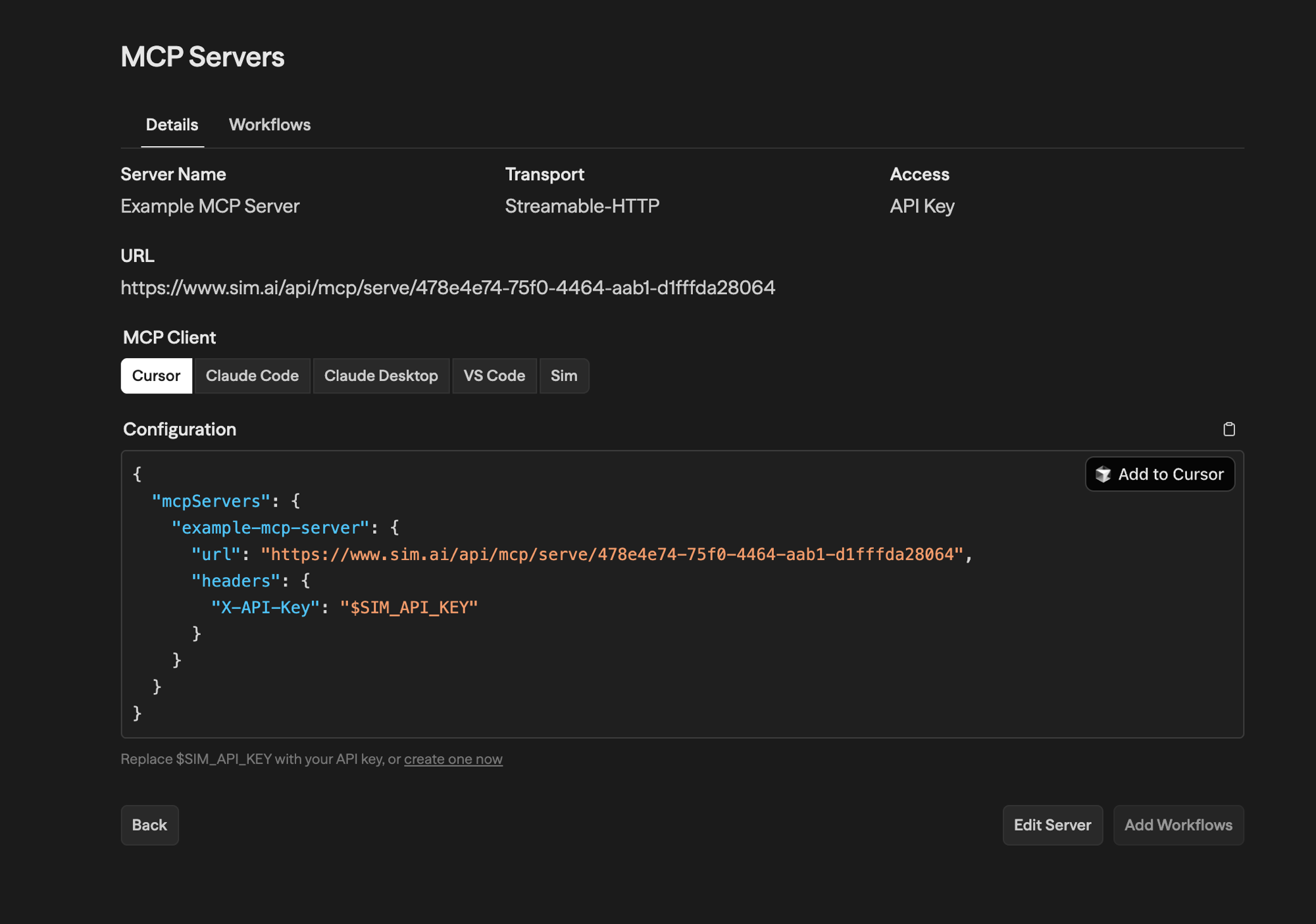Click the MCP Servers page heading
Image resolution: width=1316 pixels, height=924 pixels.
point(203,57)
